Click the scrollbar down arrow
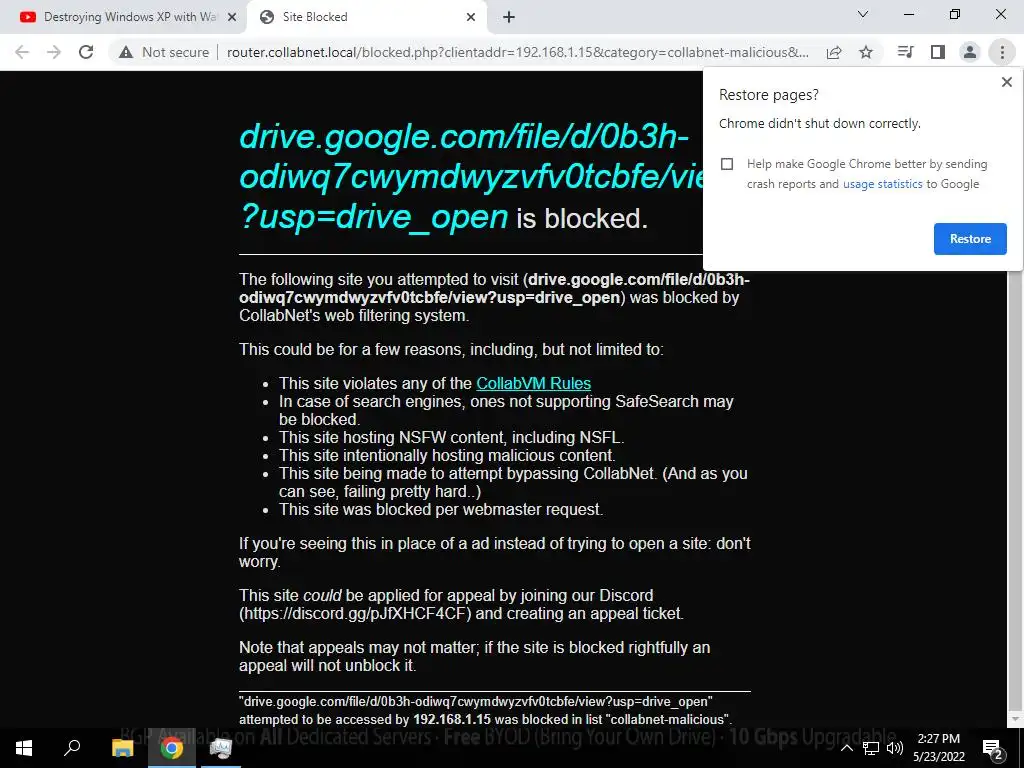 click(1014, 718)
